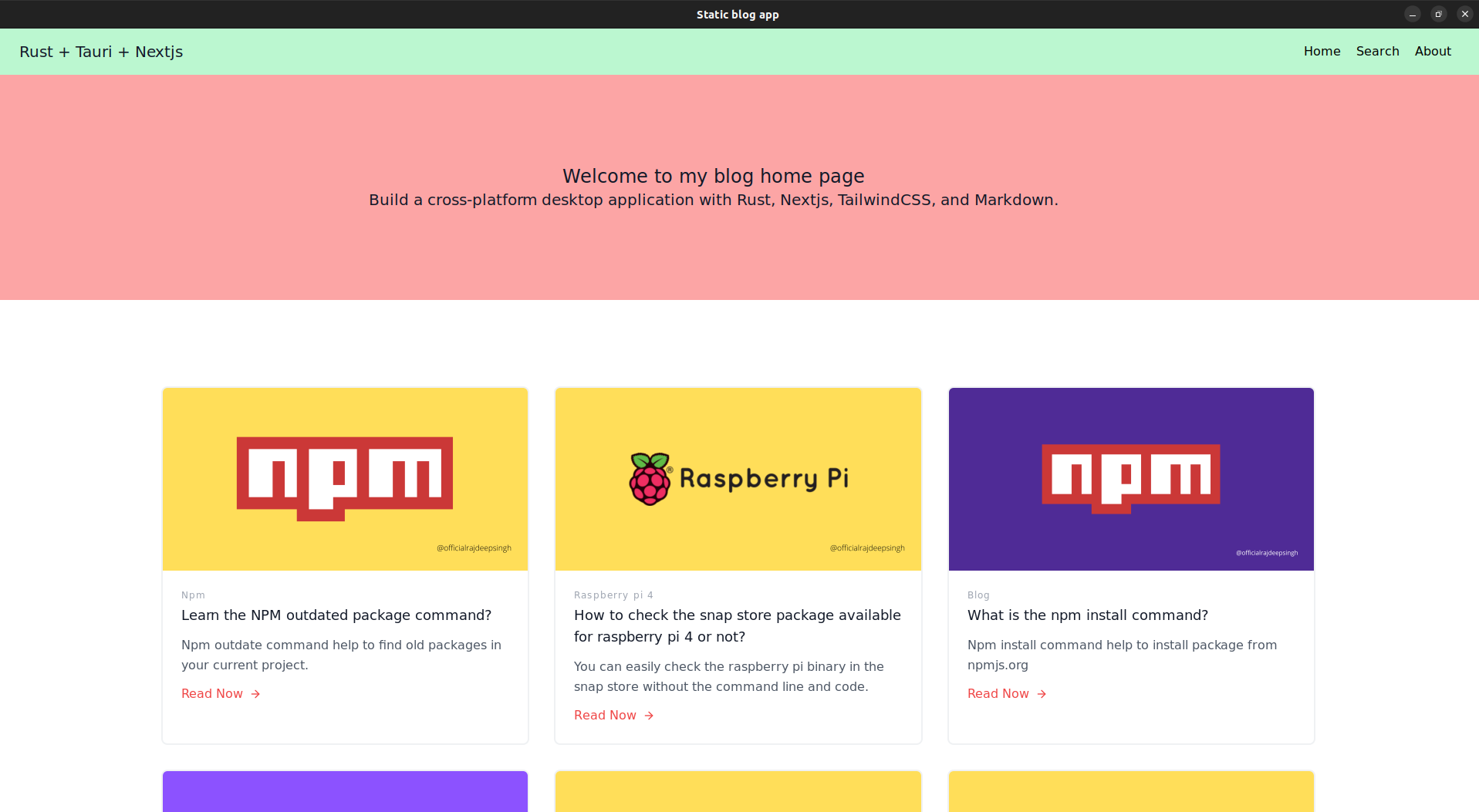
Task: Click the arrow icon beside npm install Read Now
Action: tap(1042, 694)
